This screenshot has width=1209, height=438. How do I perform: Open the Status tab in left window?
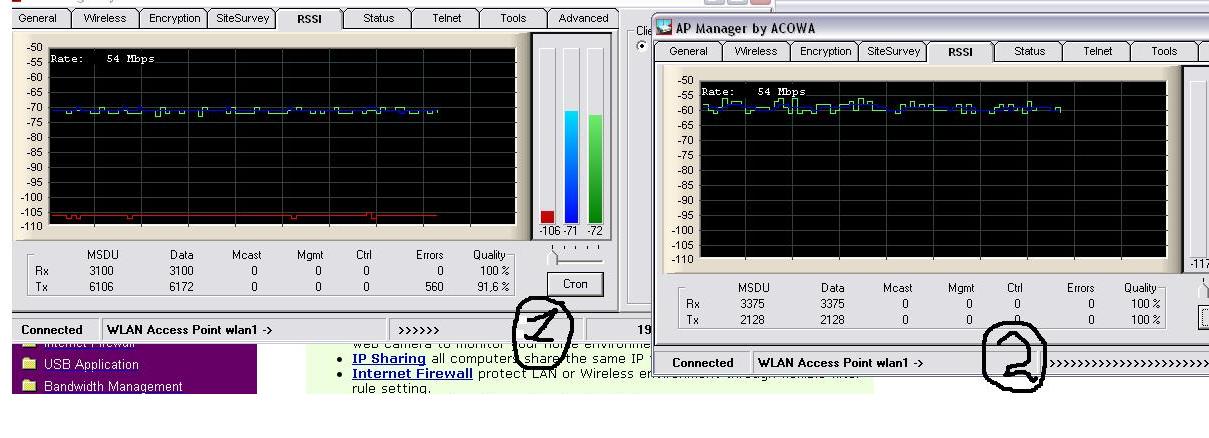tap(378, 18)
